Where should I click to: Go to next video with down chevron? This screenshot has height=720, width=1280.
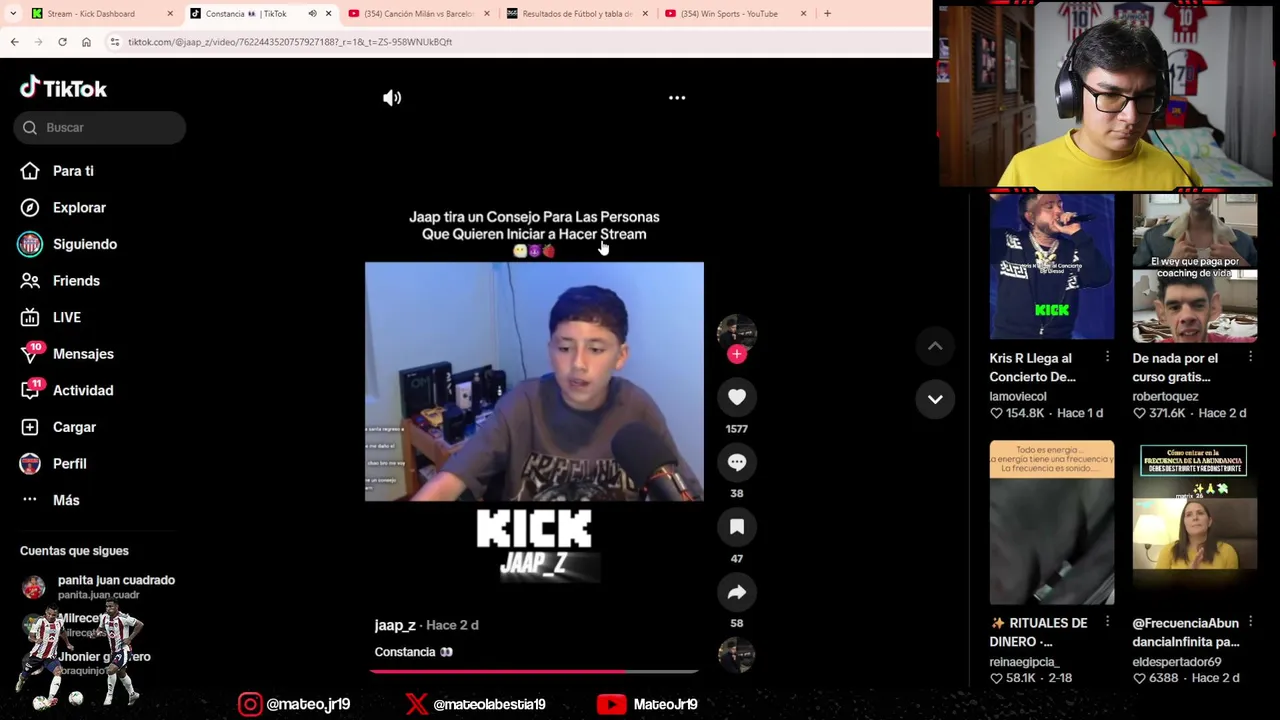[x=935, y=399]
